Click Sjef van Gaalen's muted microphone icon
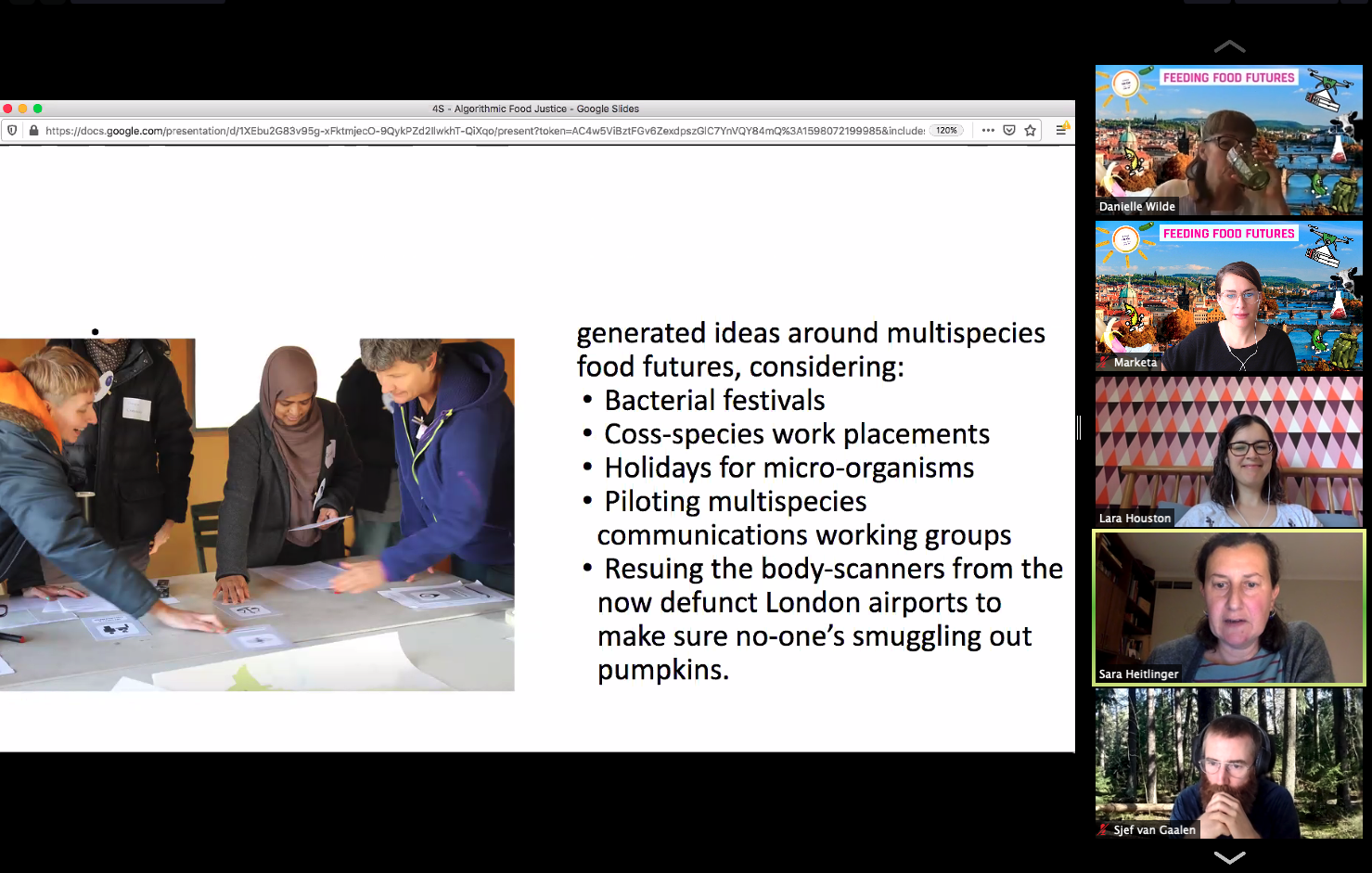1372x873 pixels. (x=1104, y=830)
